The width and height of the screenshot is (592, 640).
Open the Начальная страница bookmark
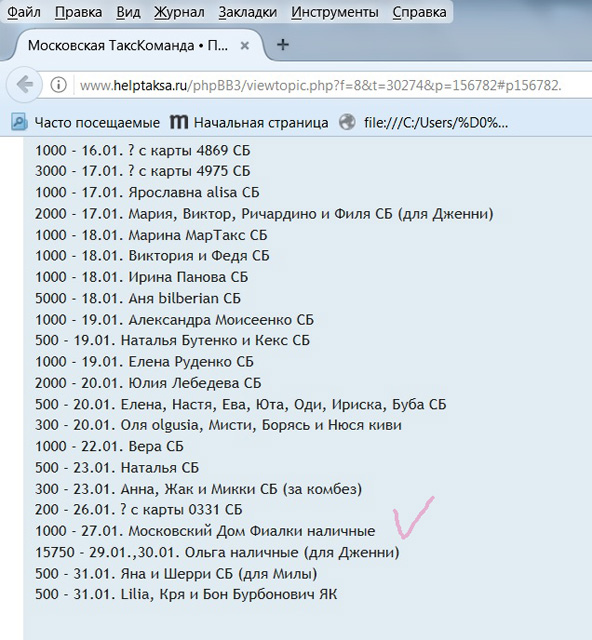249,122
